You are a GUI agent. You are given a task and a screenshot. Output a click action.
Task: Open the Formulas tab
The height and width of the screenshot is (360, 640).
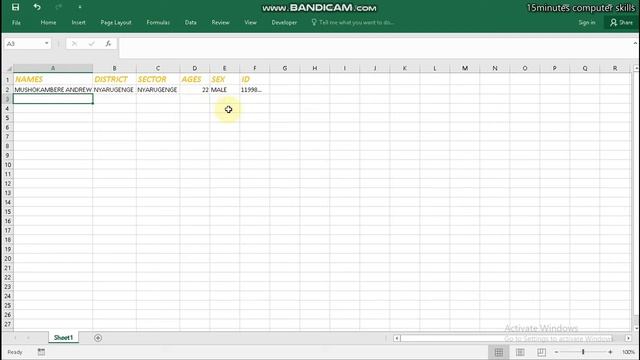pos(158,22)
